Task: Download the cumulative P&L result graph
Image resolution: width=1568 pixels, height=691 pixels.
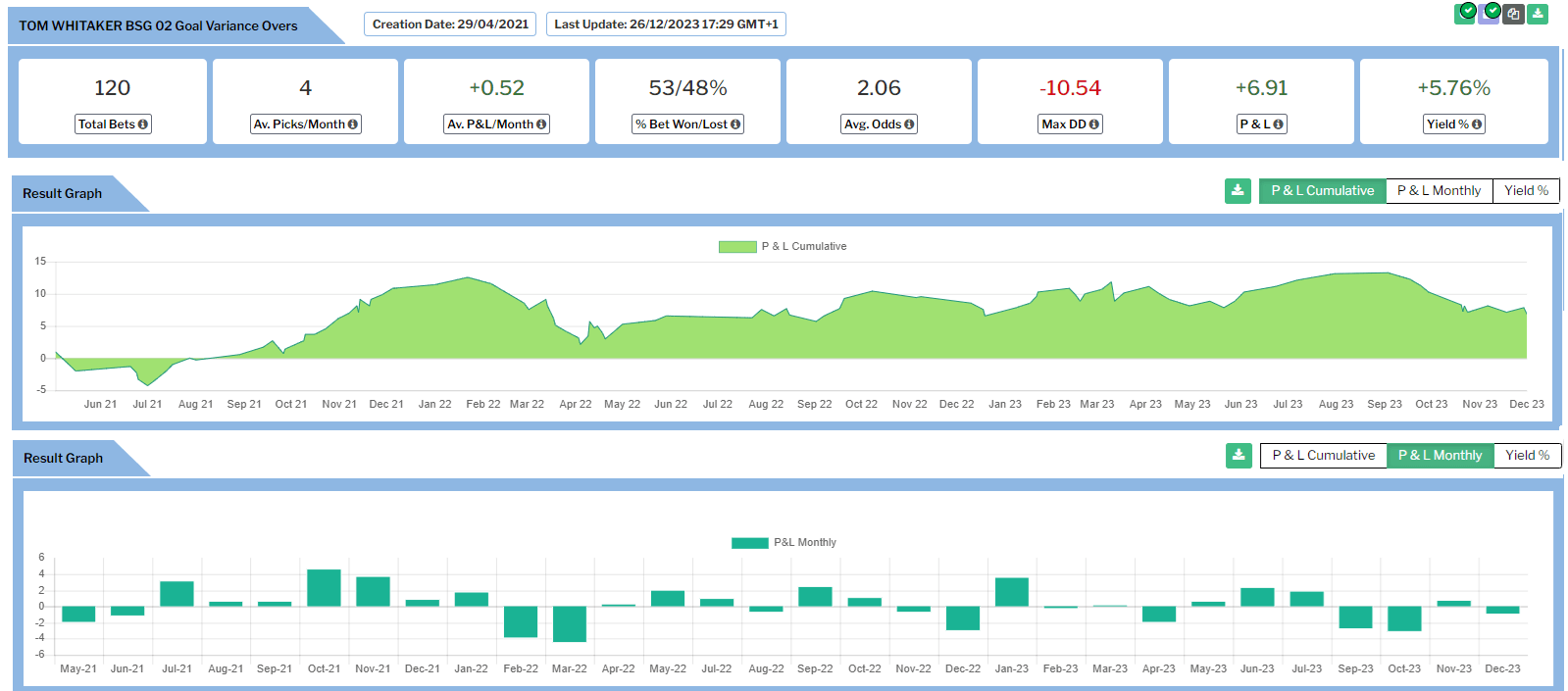Action: (1238, 191)
